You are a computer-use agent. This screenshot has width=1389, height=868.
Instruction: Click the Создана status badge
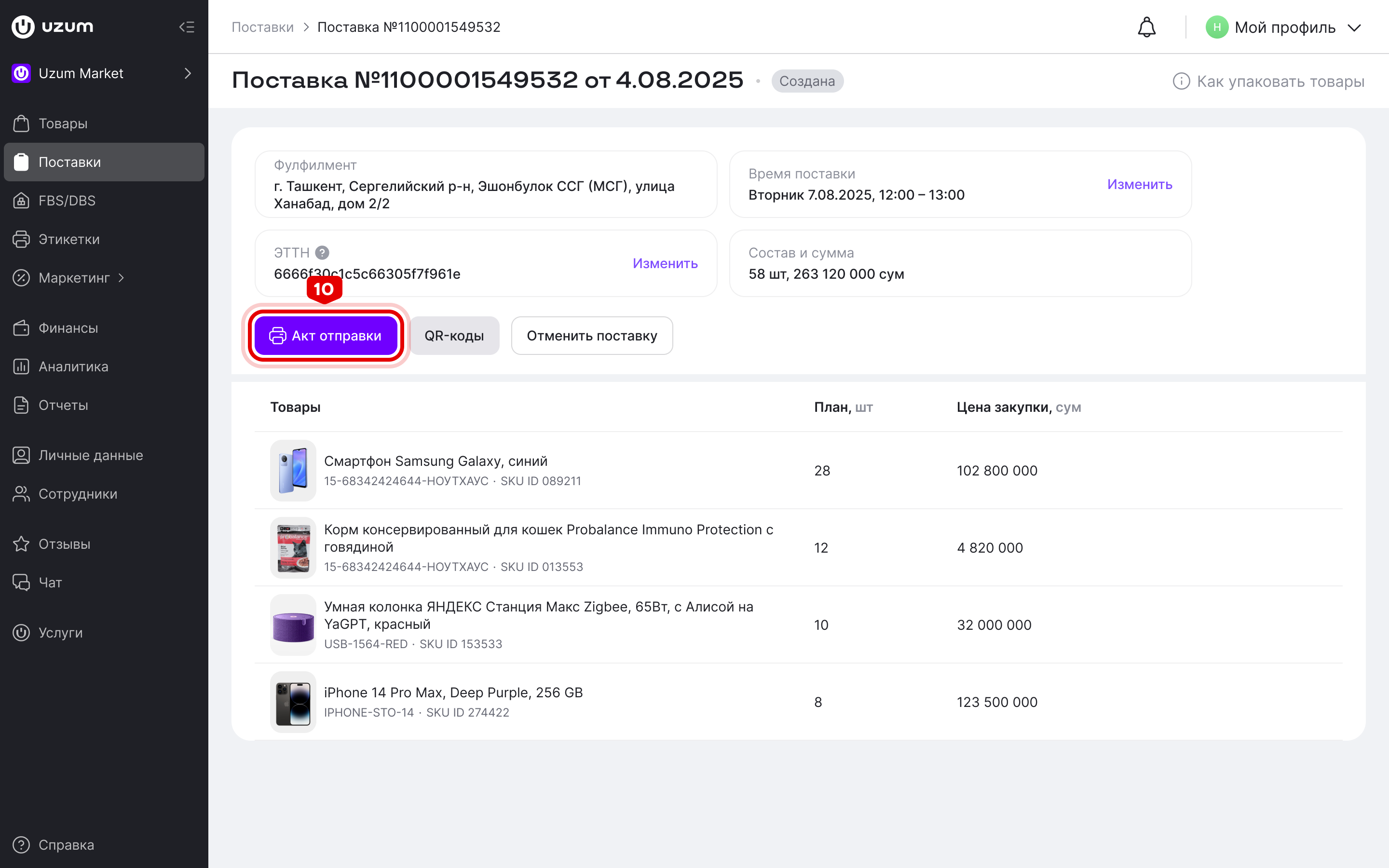807,81
